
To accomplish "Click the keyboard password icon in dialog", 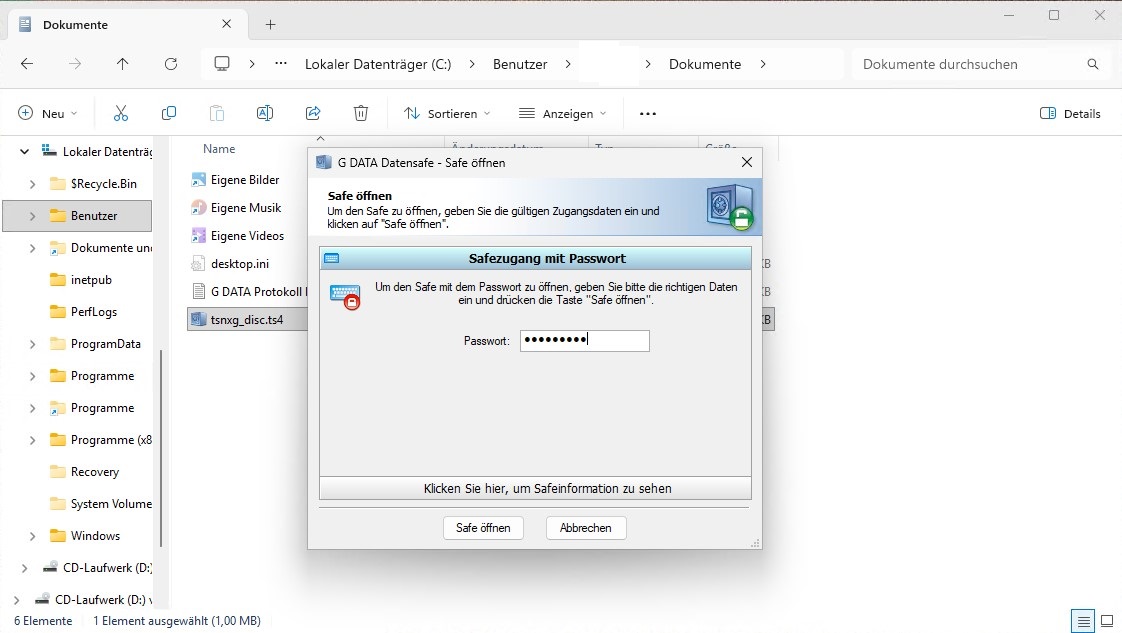I will coord(345,296).
